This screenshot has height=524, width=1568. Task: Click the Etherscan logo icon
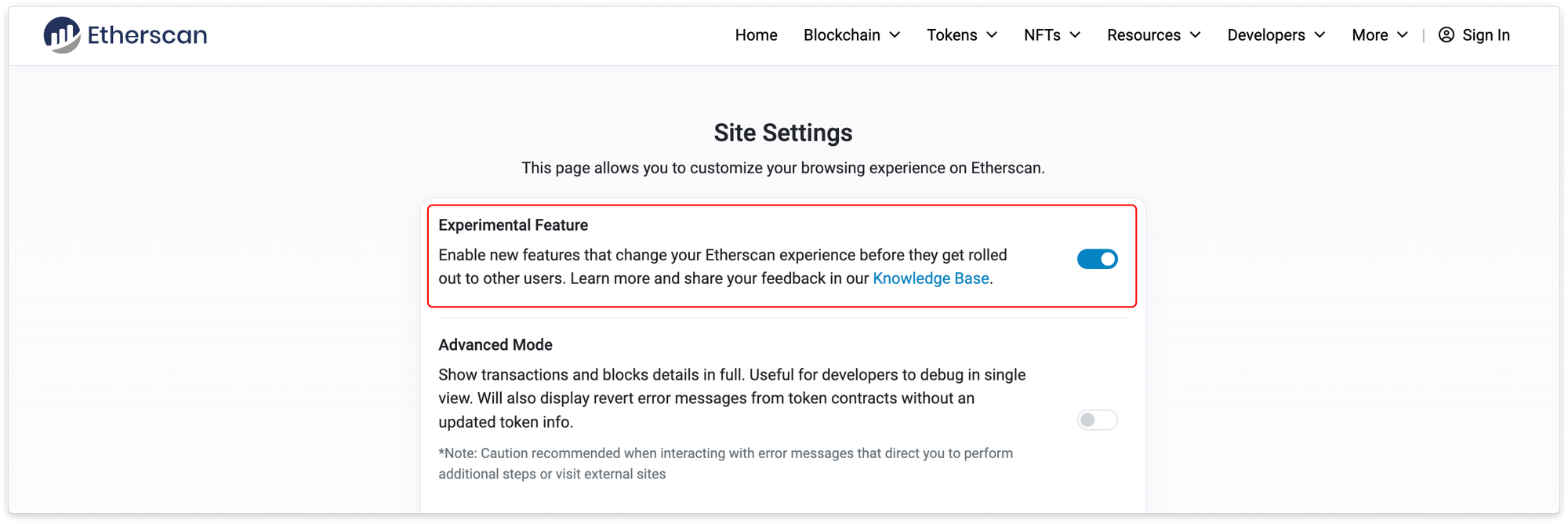[x=62, y=35]
